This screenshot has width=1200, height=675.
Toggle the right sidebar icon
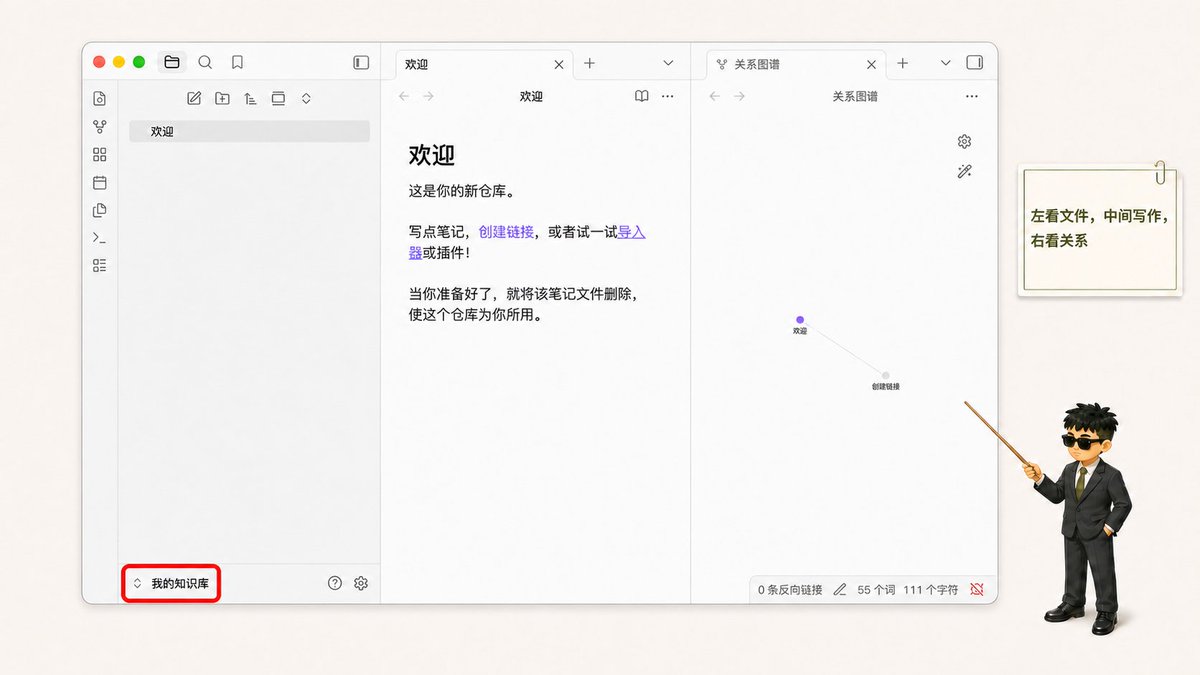(974, 62)
